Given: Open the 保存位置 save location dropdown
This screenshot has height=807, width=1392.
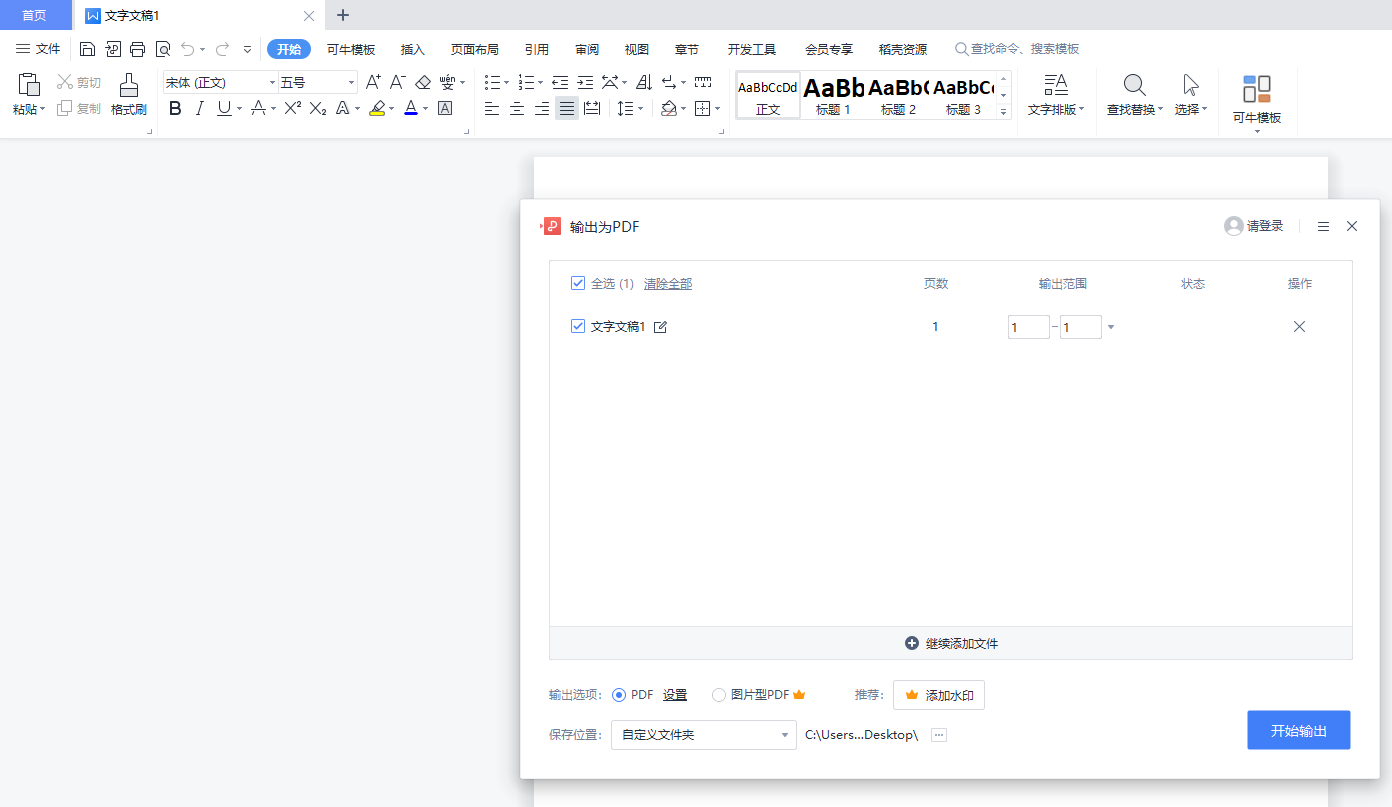Looking at the screenshot, I should click(703, 734).
